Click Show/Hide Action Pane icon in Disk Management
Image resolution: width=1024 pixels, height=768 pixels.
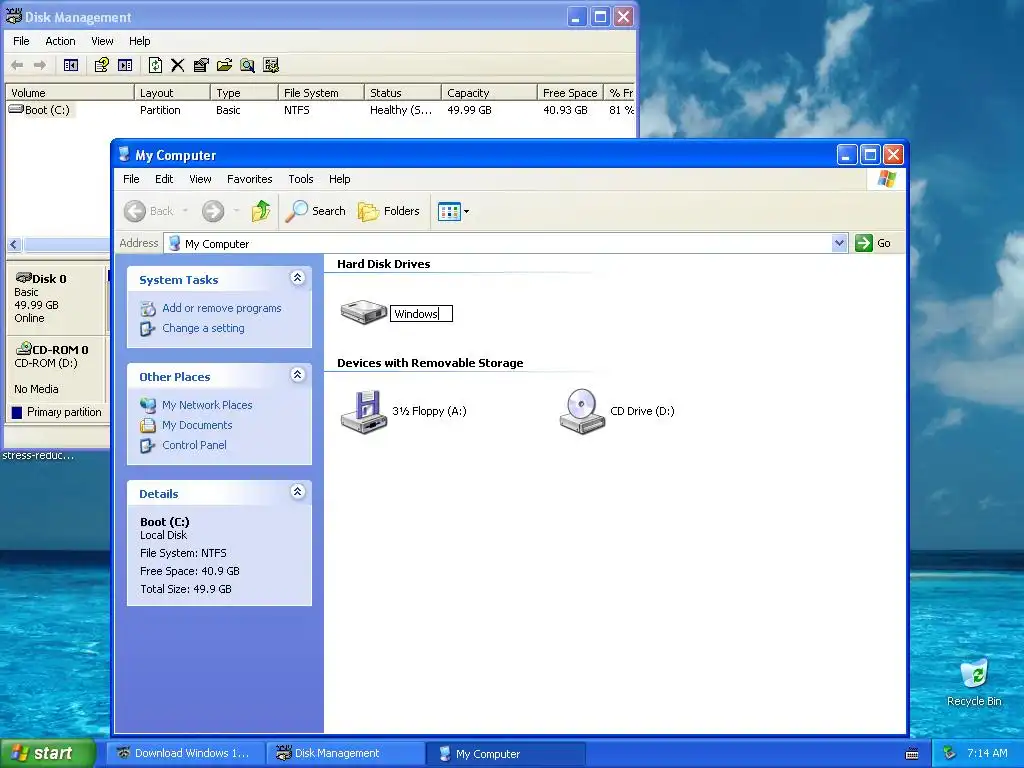[125, 65]
